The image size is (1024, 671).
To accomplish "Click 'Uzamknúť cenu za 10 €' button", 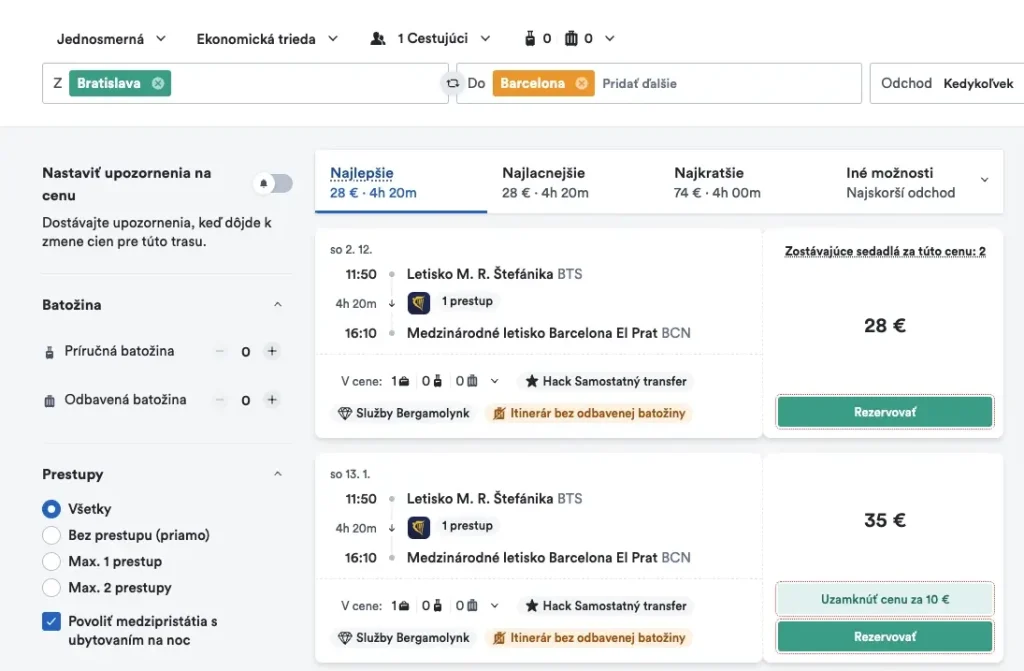I will point(884,600).
